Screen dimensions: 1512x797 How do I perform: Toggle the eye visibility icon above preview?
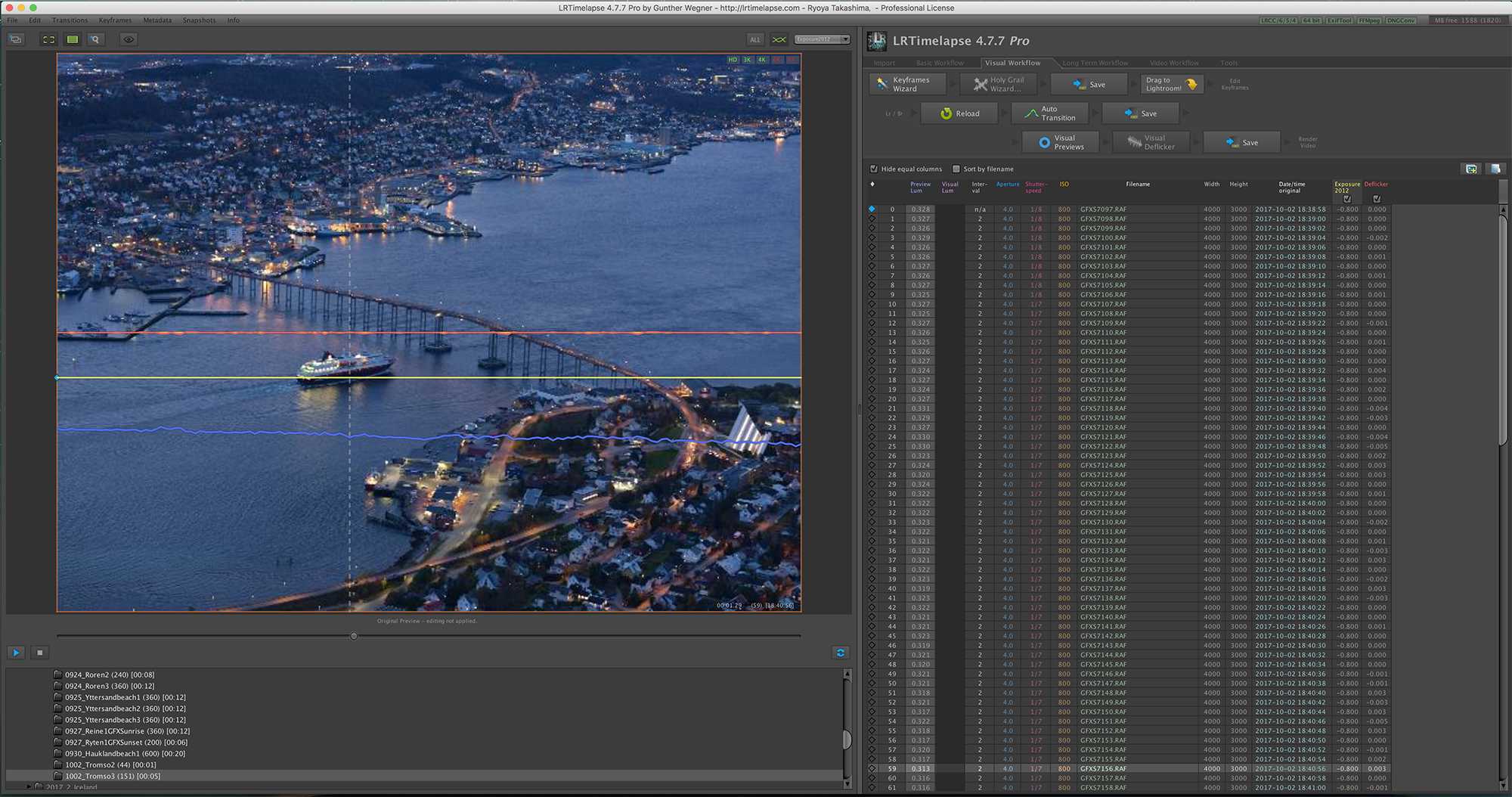[129, 39]
